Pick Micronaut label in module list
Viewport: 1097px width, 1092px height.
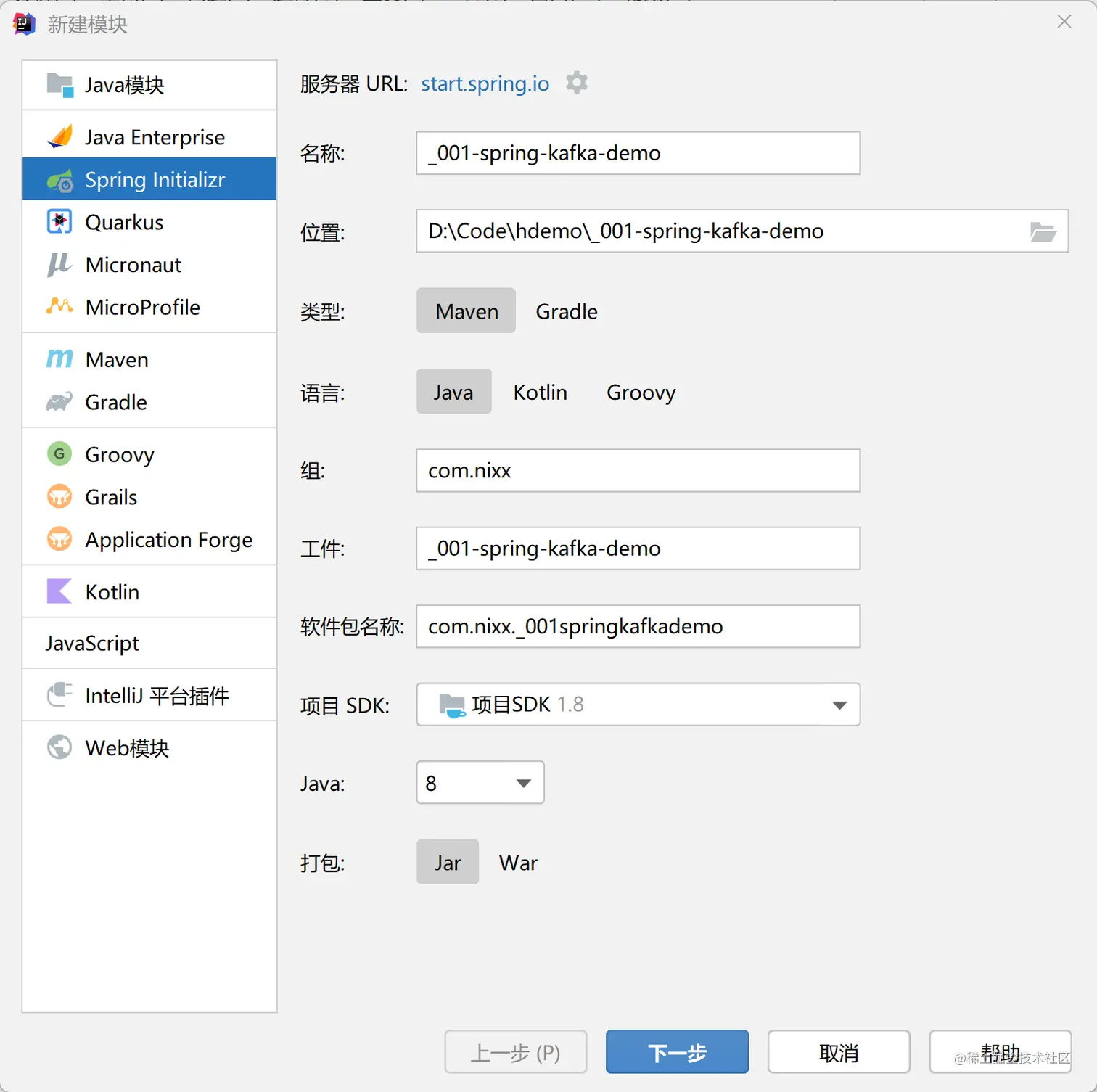(x=133, y=265)
